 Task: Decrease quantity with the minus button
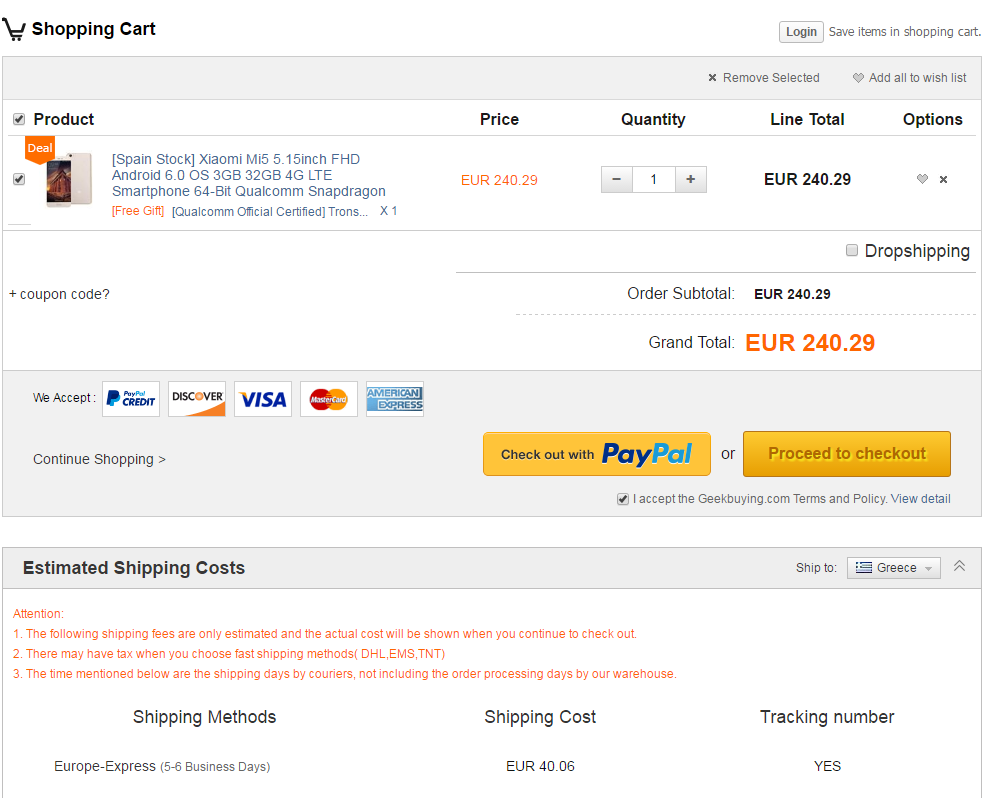(x=616, y=180)
